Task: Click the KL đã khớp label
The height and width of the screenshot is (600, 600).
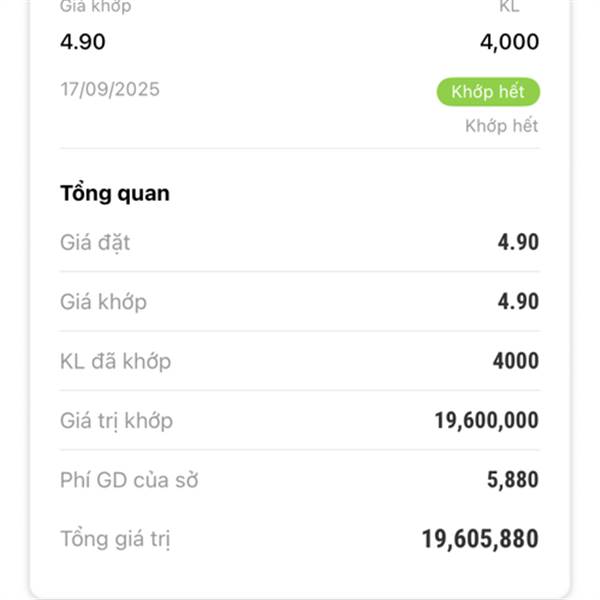Action: [x=116, y=361]
